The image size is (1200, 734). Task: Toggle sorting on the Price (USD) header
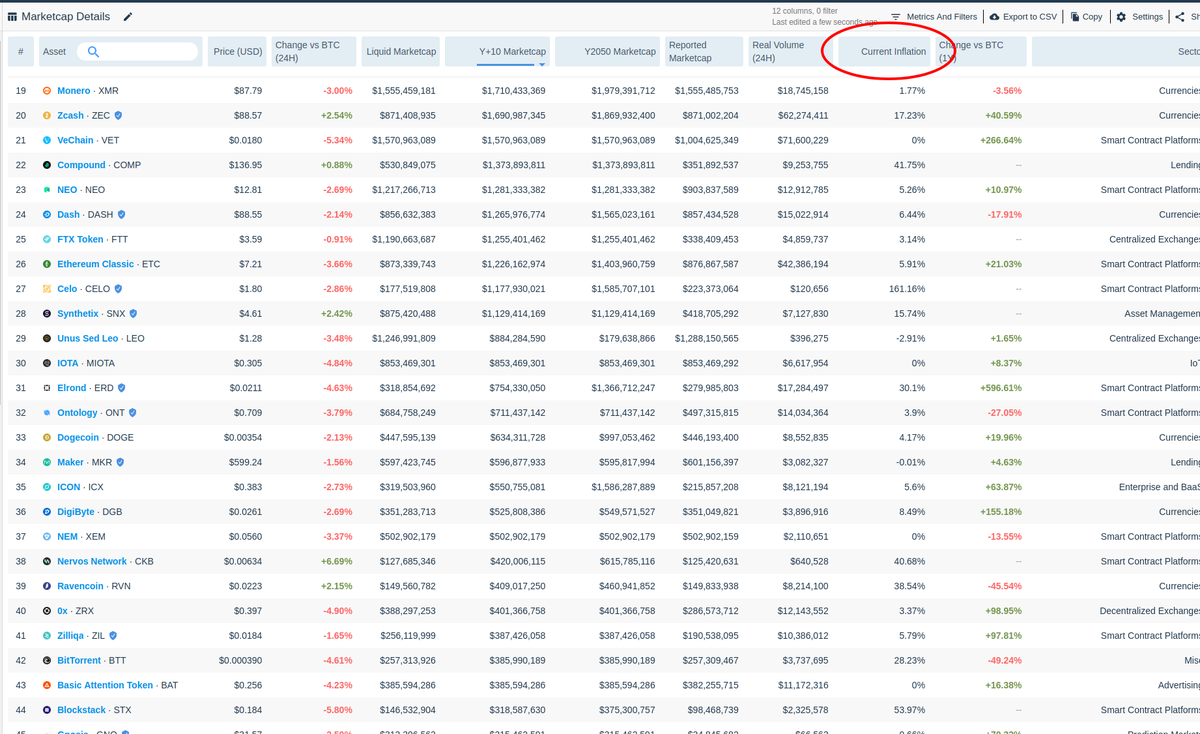(237, 50)
